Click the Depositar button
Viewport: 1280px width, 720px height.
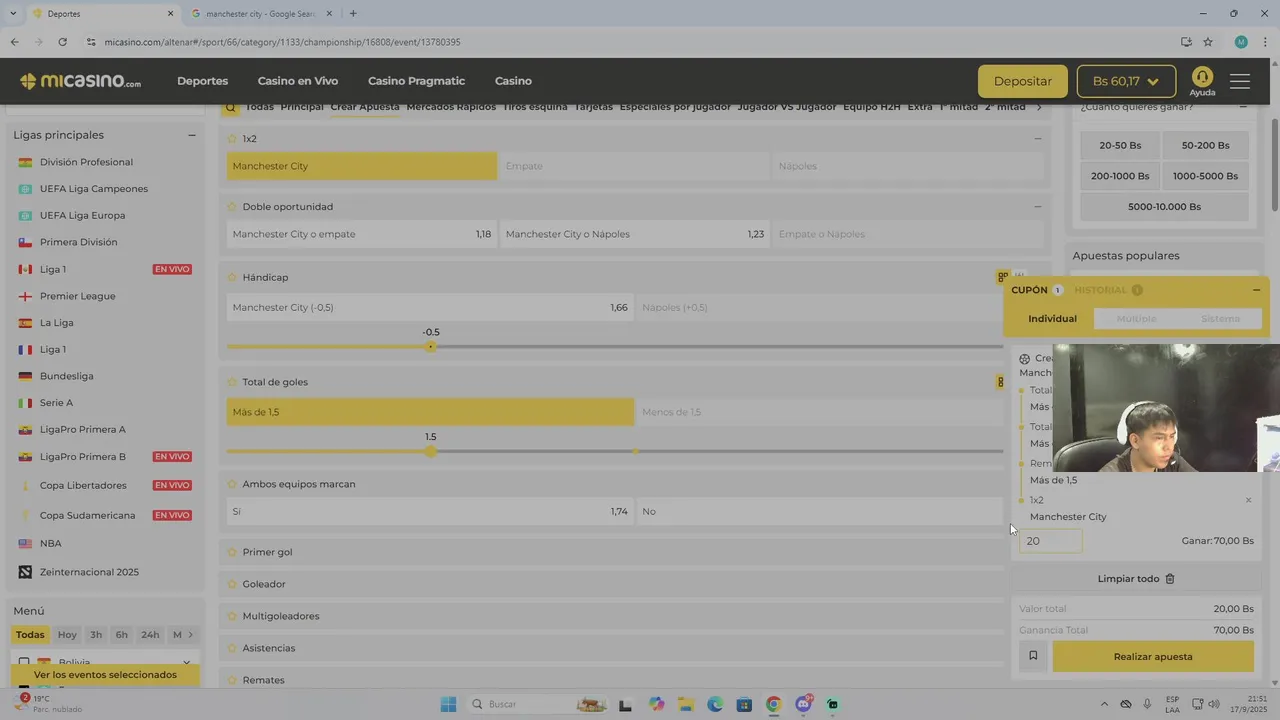(1023, 81)
